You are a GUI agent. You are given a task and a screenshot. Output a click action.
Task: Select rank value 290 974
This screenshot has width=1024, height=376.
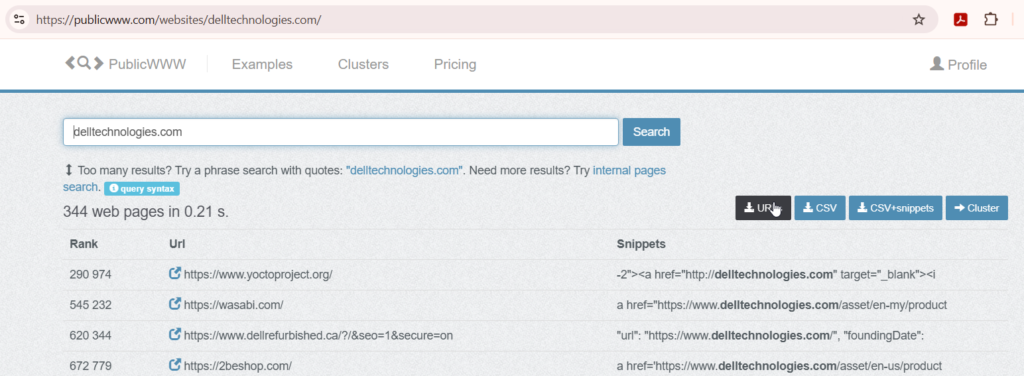click(90, 275)
